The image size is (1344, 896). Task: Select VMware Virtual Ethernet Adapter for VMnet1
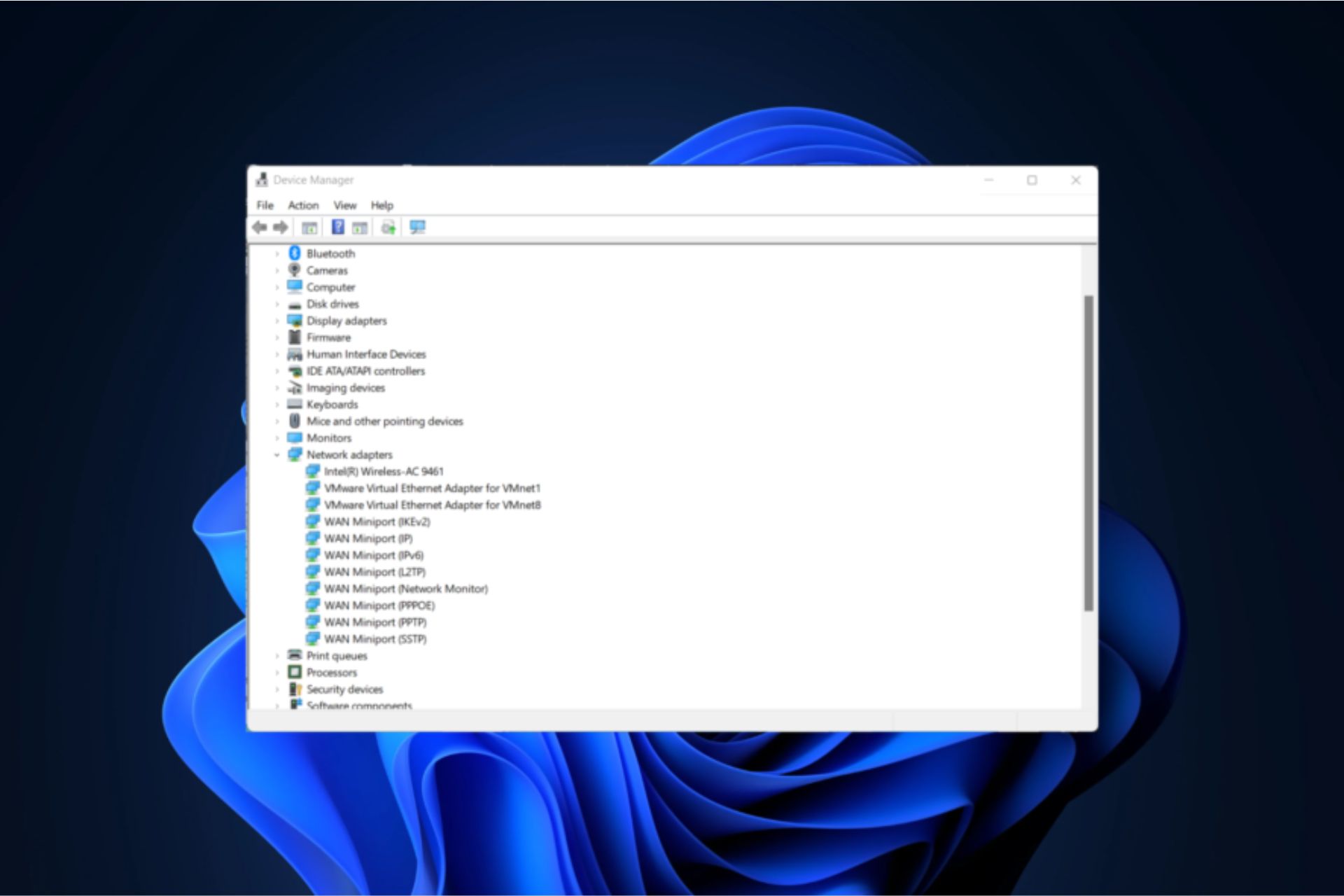click(x=432, y=489)
